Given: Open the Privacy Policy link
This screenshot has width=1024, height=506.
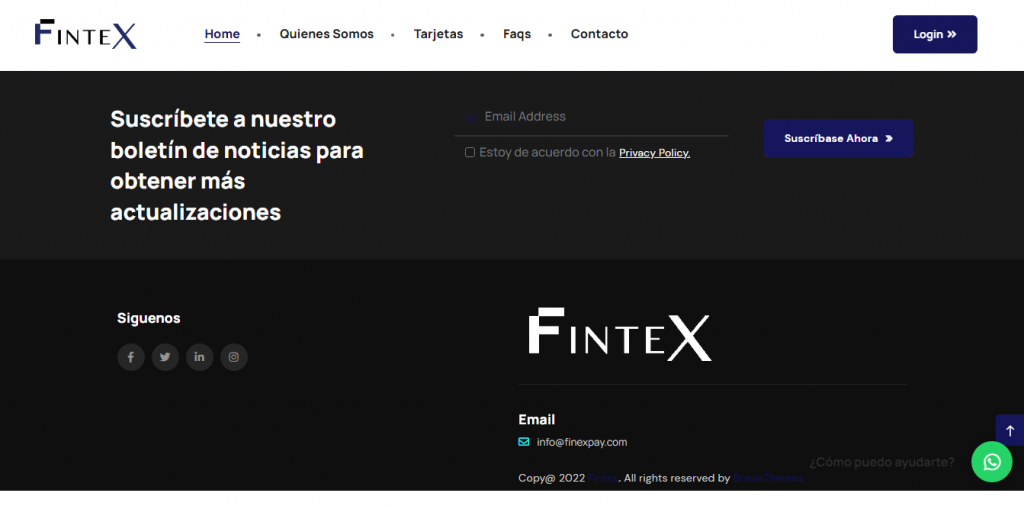Looking at the screenshot, I should (654, 153).
